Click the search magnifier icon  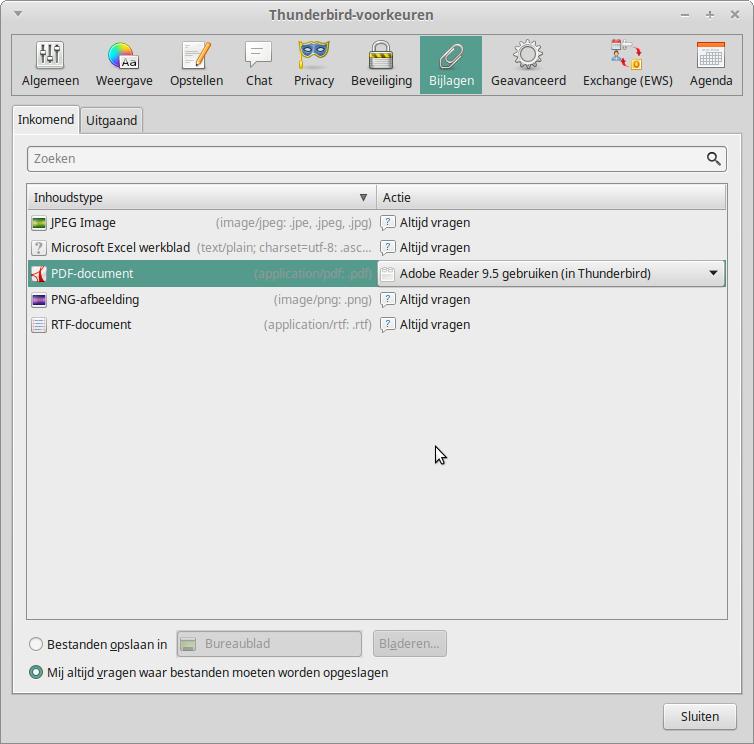[714, 159]
